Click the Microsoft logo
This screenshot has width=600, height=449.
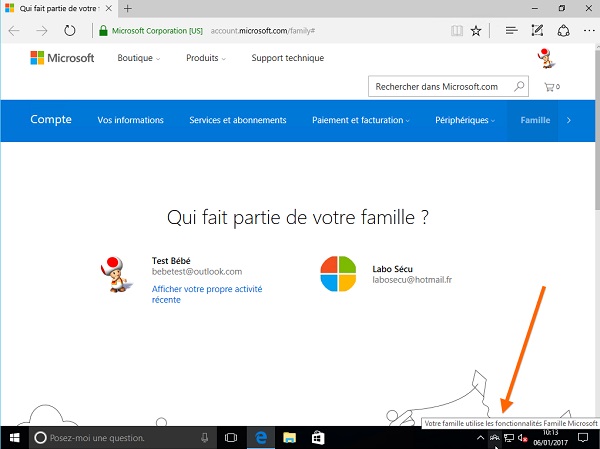[x=62, y=58]
